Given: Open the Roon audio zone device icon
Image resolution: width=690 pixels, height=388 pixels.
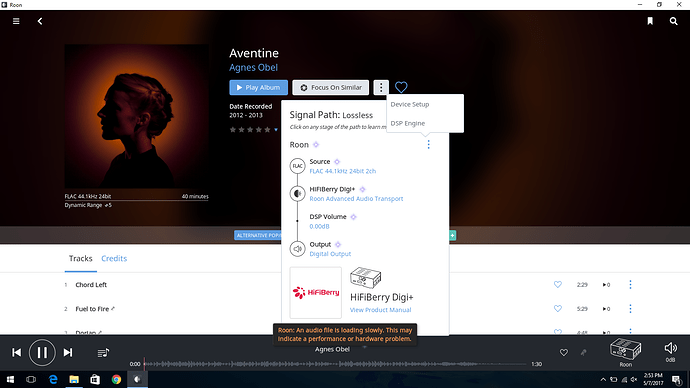Looking at the screenshot, I should tap(625, 350).
